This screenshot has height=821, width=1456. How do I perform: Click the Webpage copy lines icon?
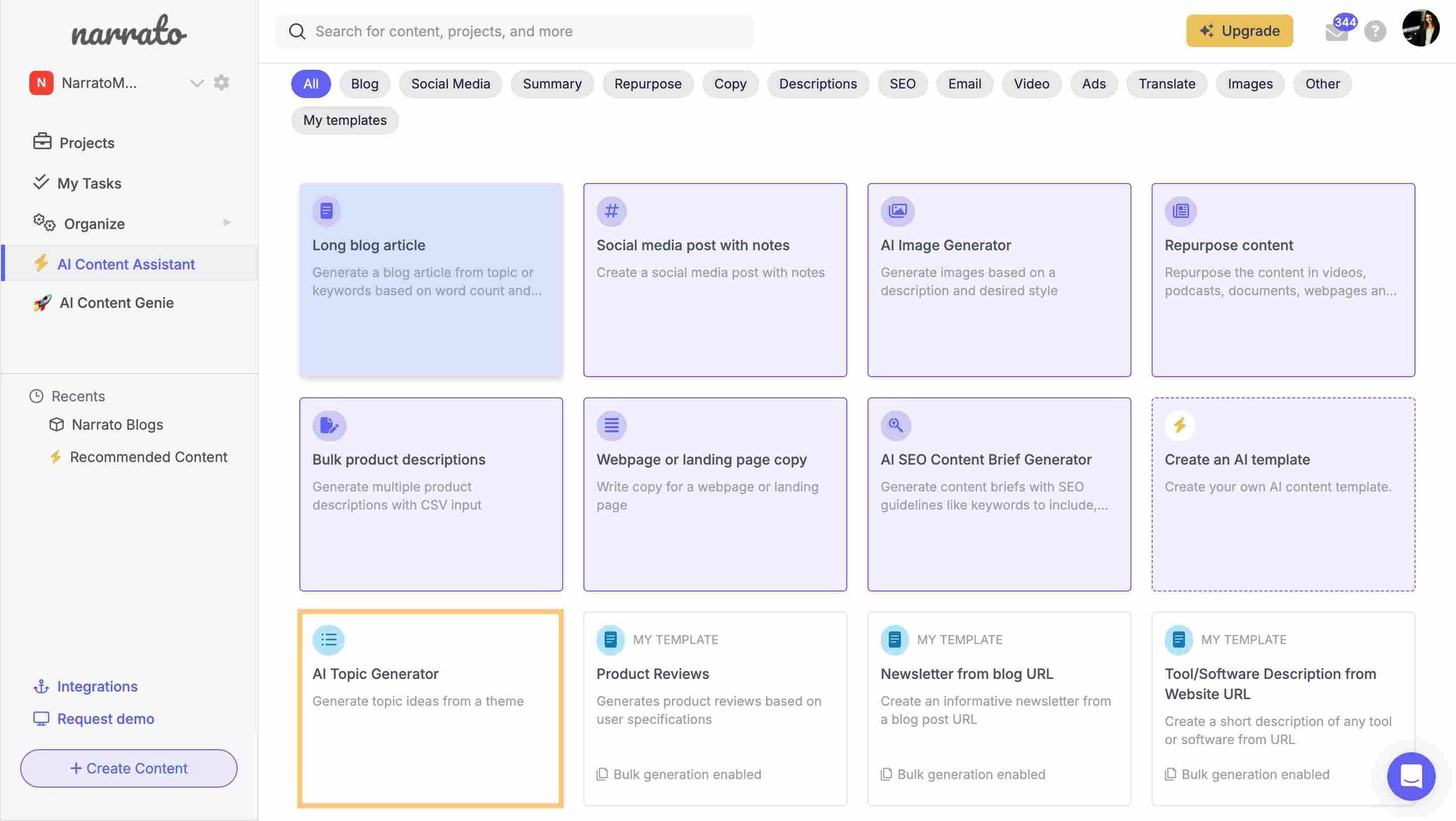(x=612, y=426)
